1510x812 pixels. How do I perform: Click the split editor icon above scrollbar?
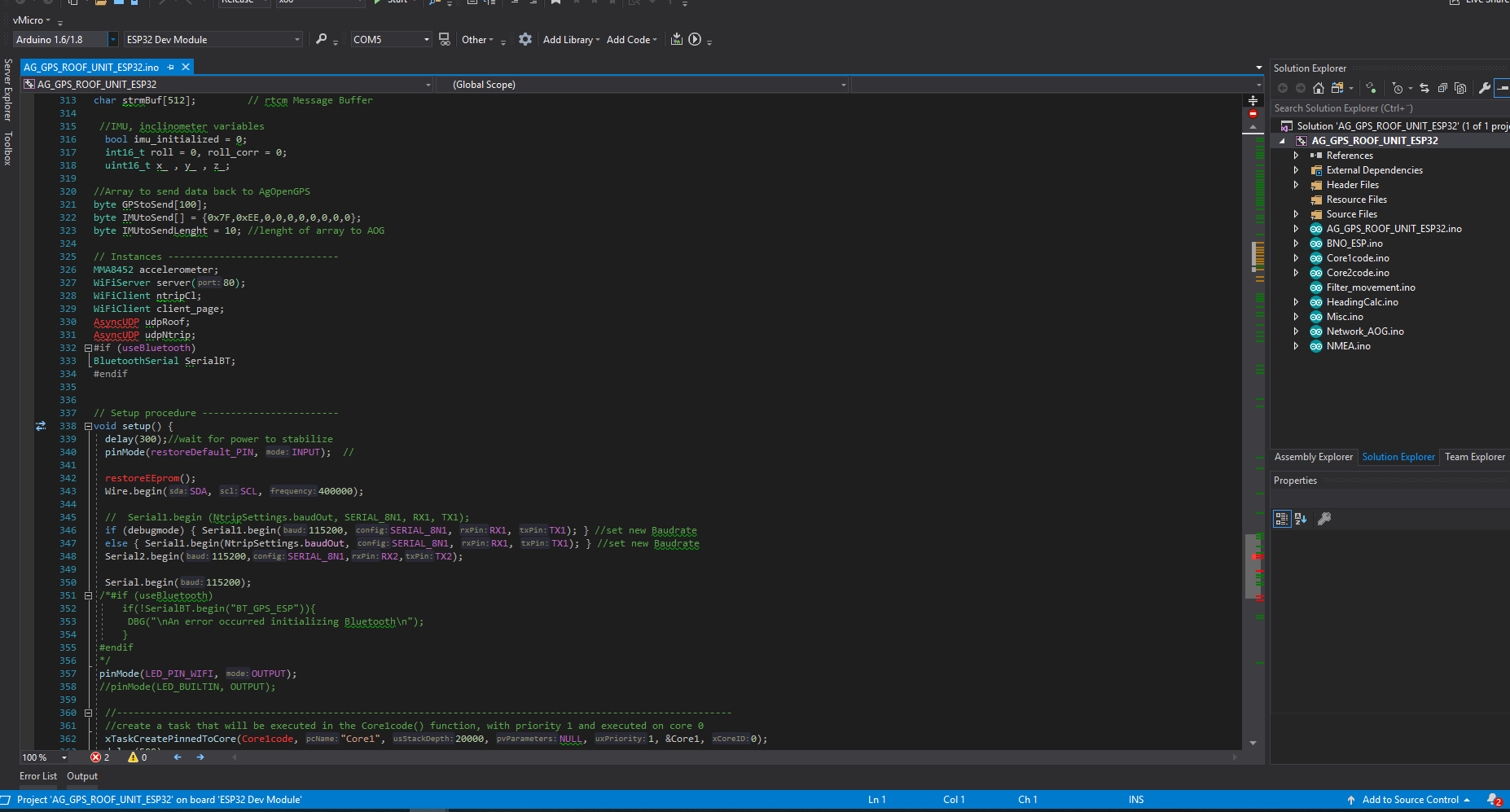(1253, 100)
